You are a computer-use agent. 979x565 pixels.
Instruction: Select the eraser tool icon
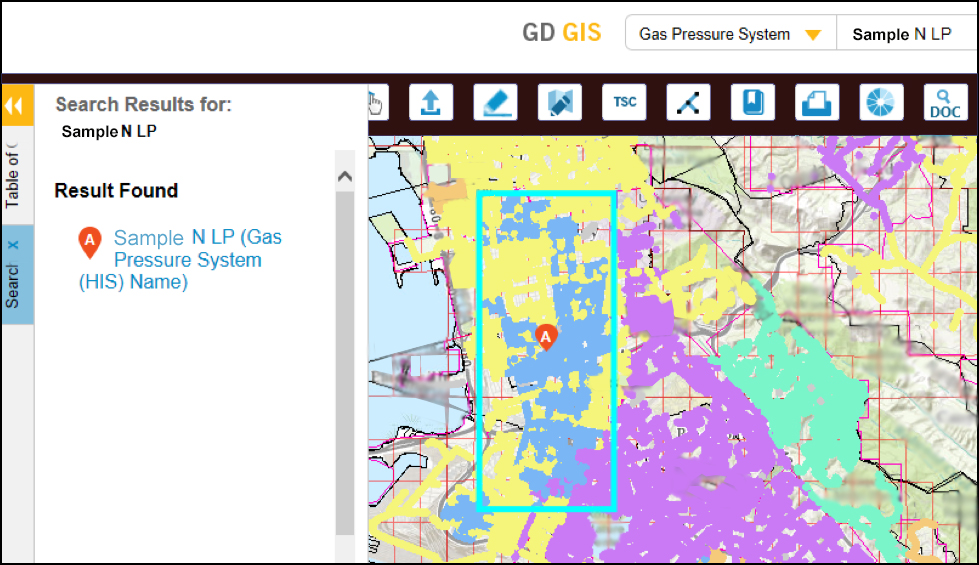pyautogui.click(x=495, y=102)
